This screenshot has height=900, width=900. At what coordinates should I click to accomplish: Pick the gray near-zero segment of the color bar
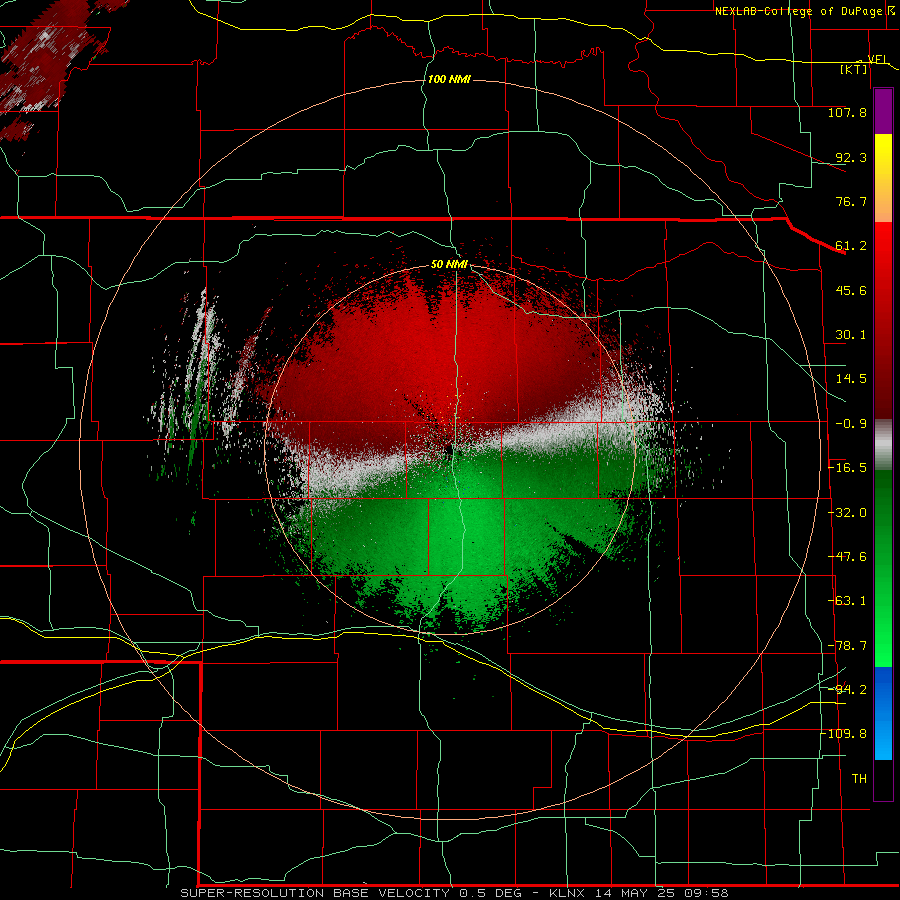pyautogui.click(x=883, y=445)
